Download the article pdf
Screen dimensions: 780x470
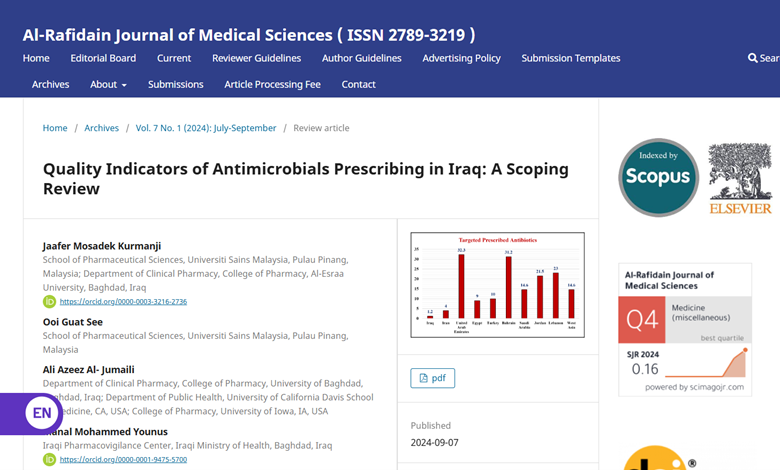coord(432,378)
